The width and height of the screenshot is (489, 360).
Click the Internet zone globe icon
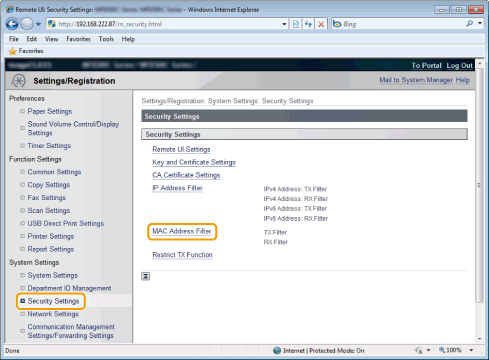tap(277, 350)
